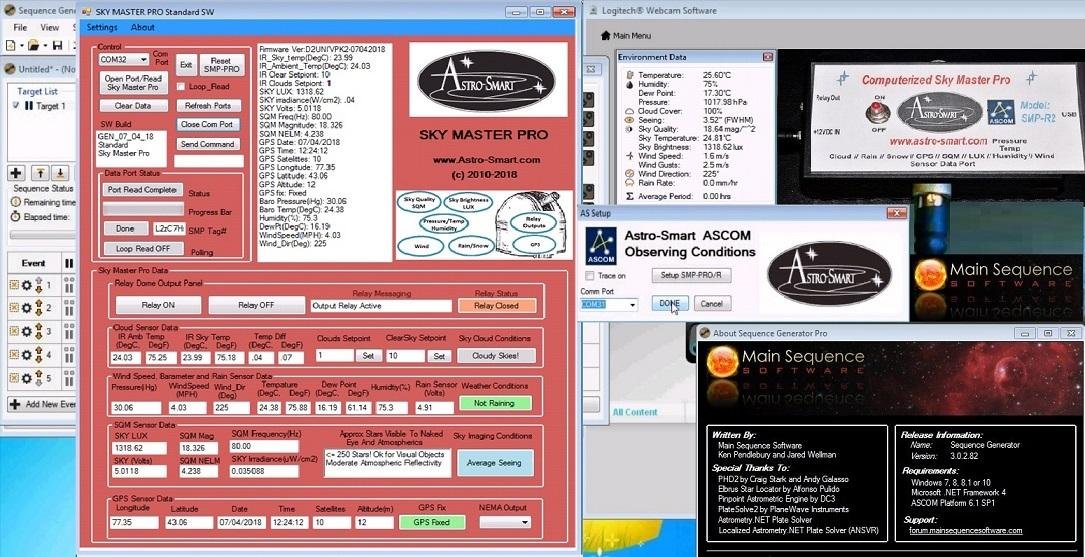This screenshot has height=557, width=1085.
Task: Click the Exit button in Control group
Action: pyautogui.click(x=185, y=65)
